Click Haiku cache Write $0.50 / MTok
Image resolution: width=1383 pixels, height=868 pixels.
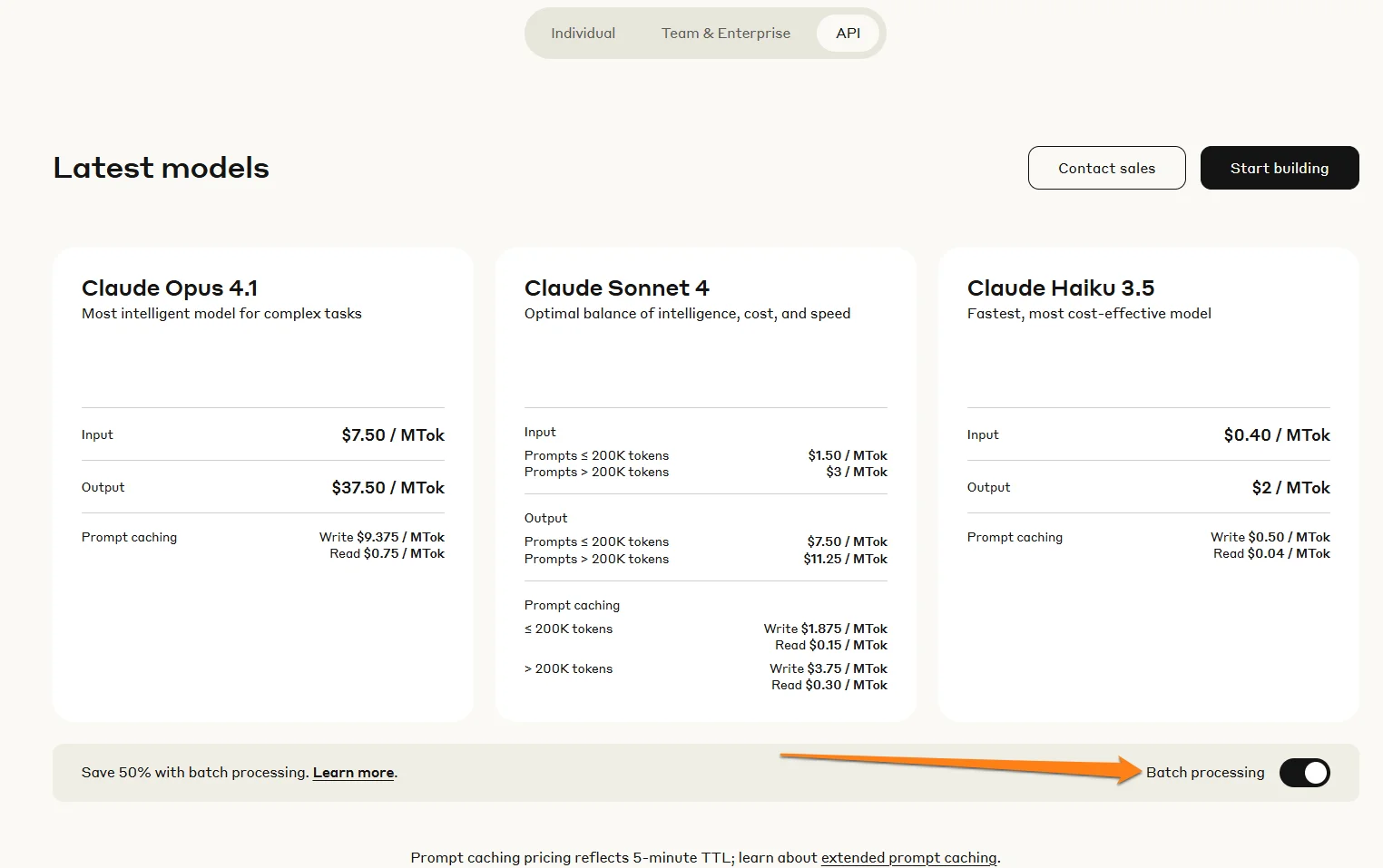(1270, 537)
